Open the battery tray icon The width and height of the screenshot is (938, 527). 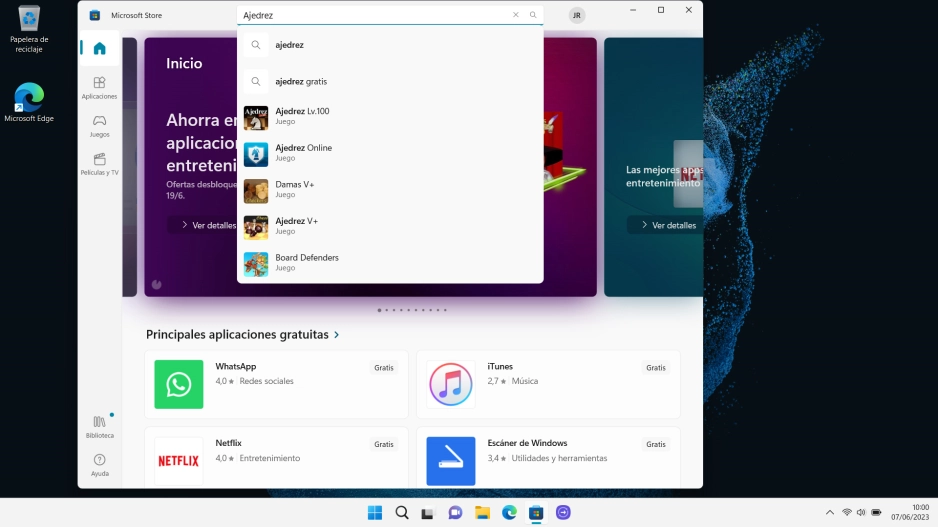click(876, 513)
